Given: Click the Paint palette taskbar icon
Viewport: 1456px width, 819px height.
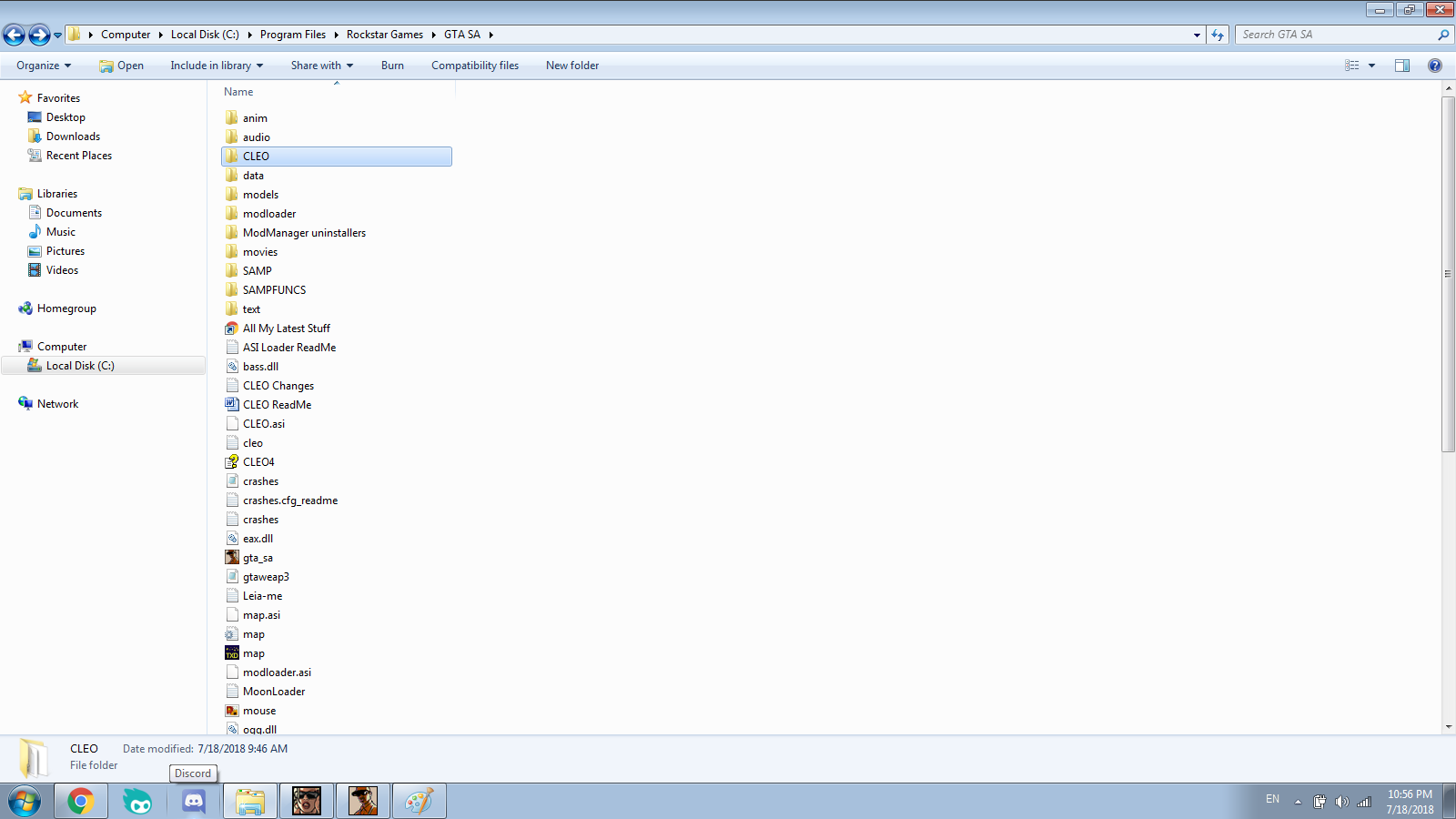Looking at the screenshot, I should click(419, 802).
